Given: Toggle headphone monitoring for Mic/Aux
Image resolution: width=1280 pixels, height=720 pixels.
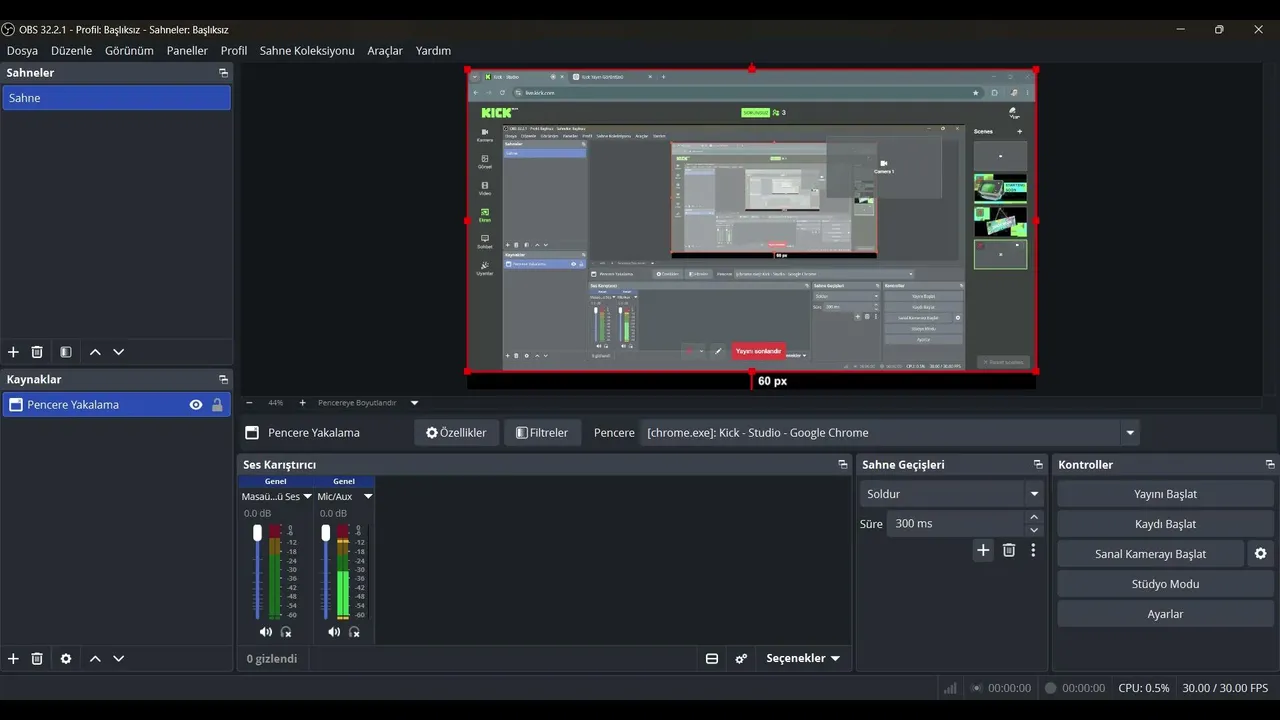Looking at the screenshot, I should (354, 632).
